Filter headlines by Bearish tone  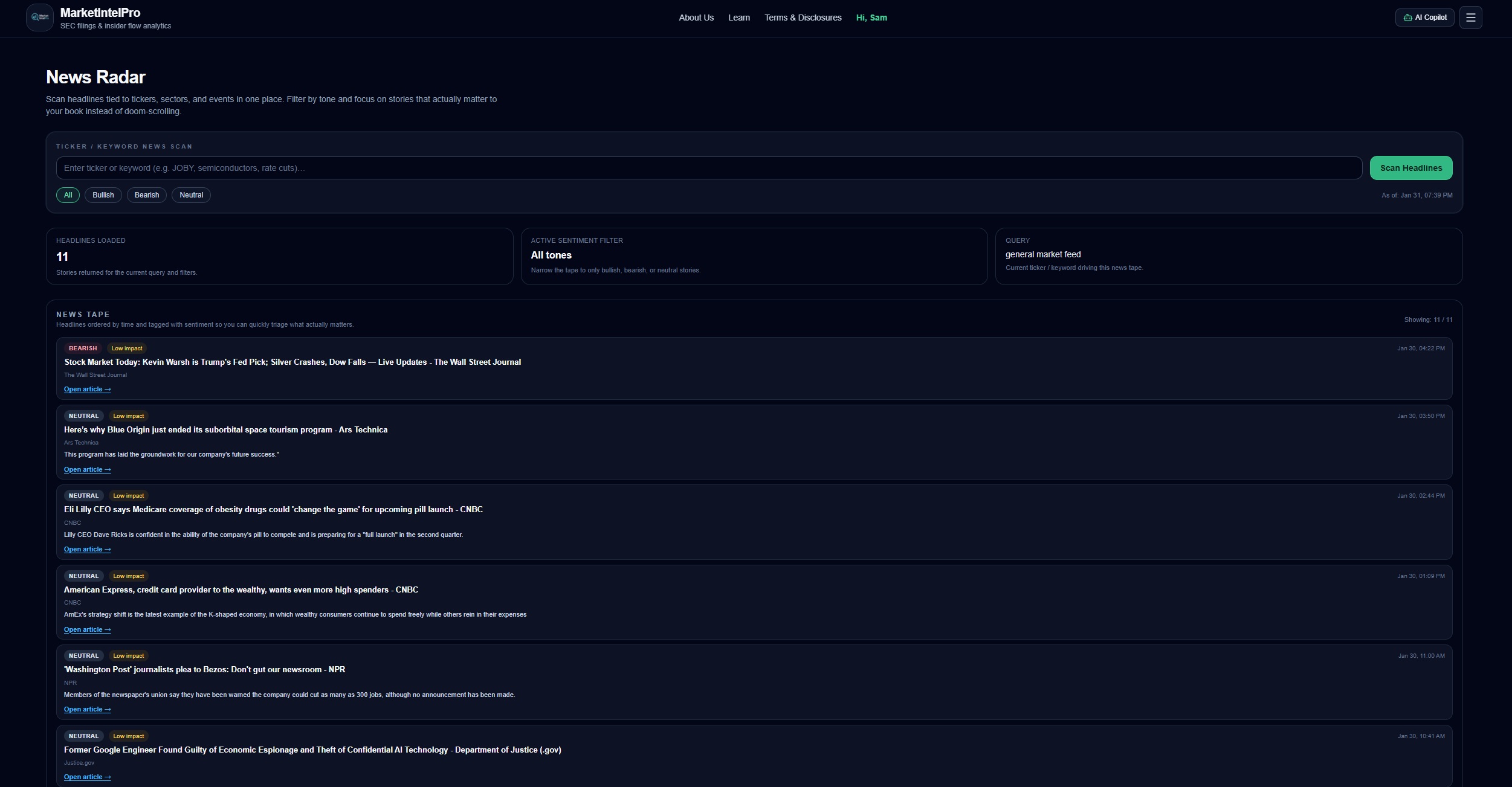click(146, 195)
